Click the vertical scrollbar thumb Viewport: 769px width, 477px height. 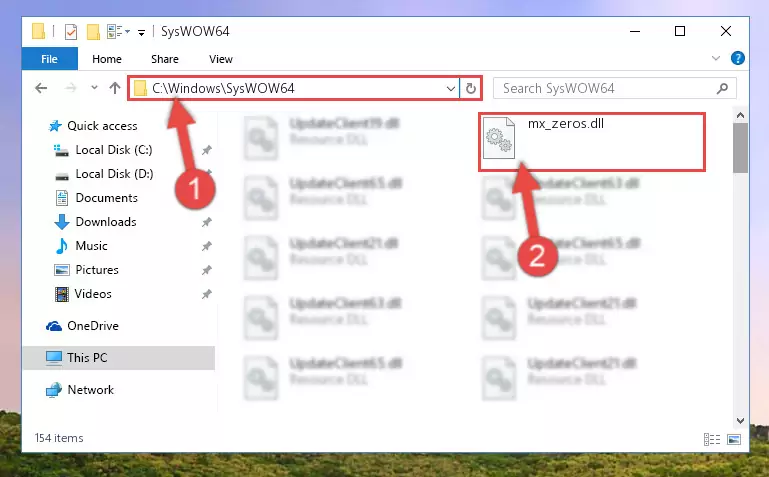(x=740, y=148)
